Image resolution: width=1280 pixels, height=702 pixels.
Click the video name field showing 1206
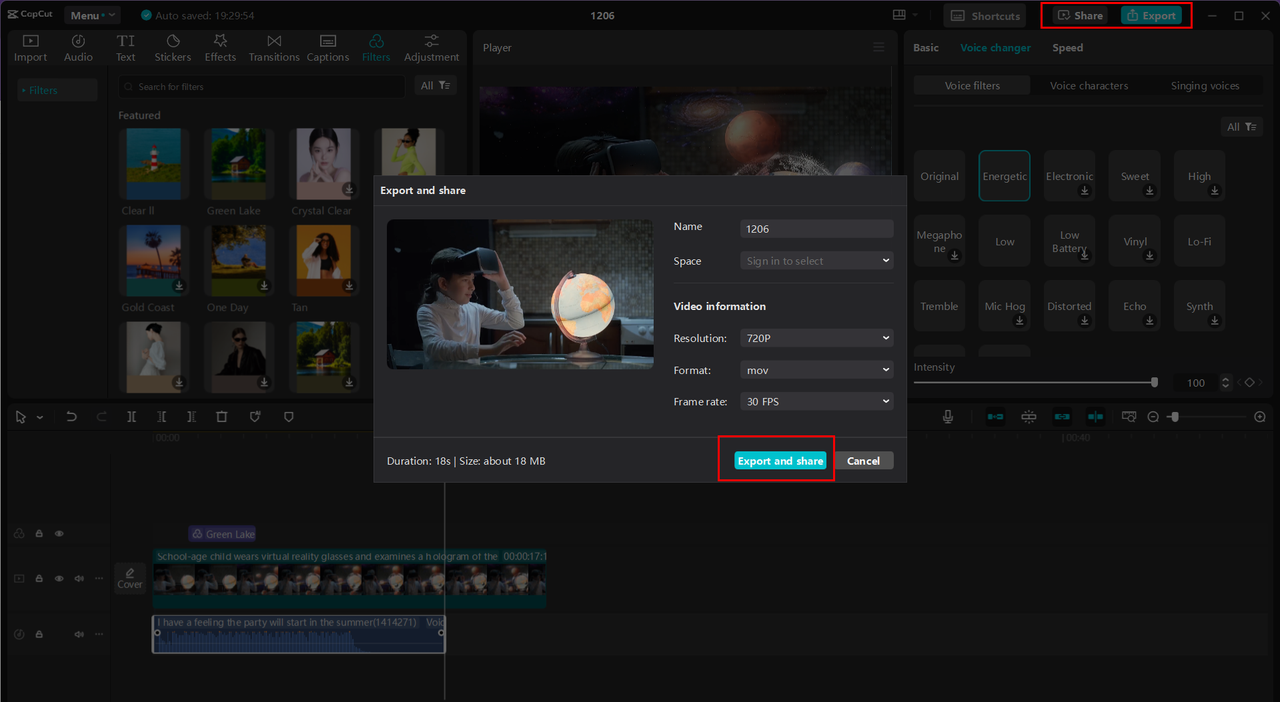816,228
